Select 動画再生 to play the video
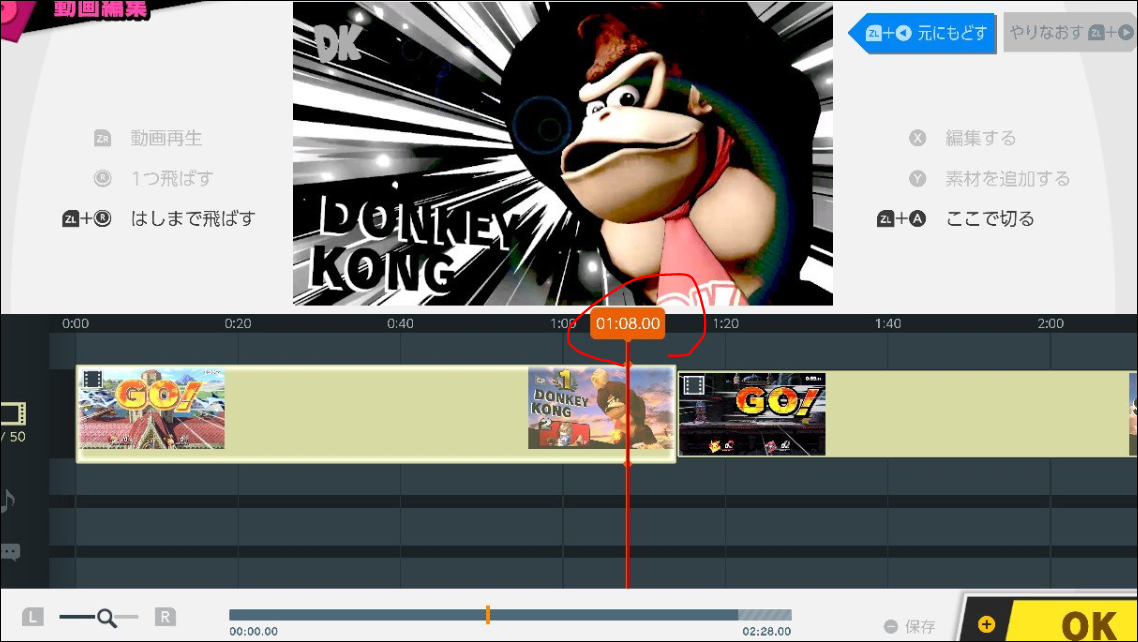Image resolution: width=1138 pixels, height=642 pixels. [x=166, y=138]
